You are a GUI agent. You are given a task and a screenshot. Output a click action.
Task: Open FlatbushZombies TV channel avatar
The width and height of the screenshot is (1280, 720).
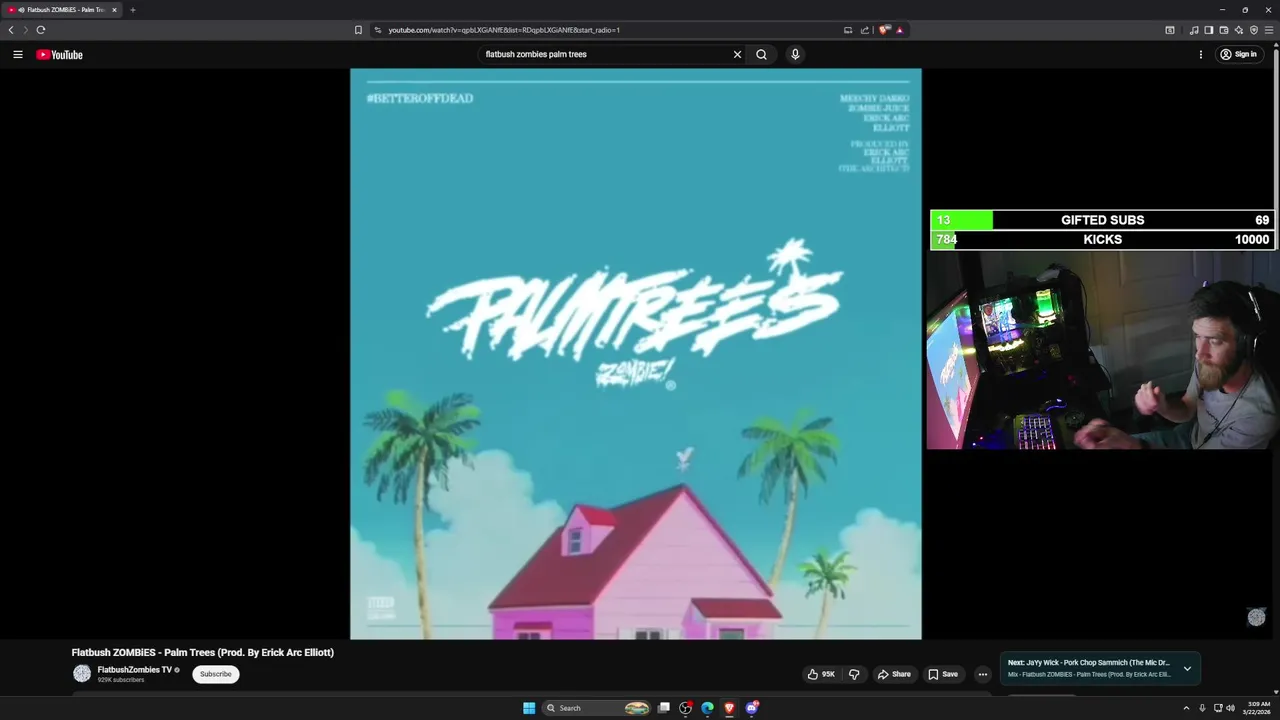coord(82,674)
